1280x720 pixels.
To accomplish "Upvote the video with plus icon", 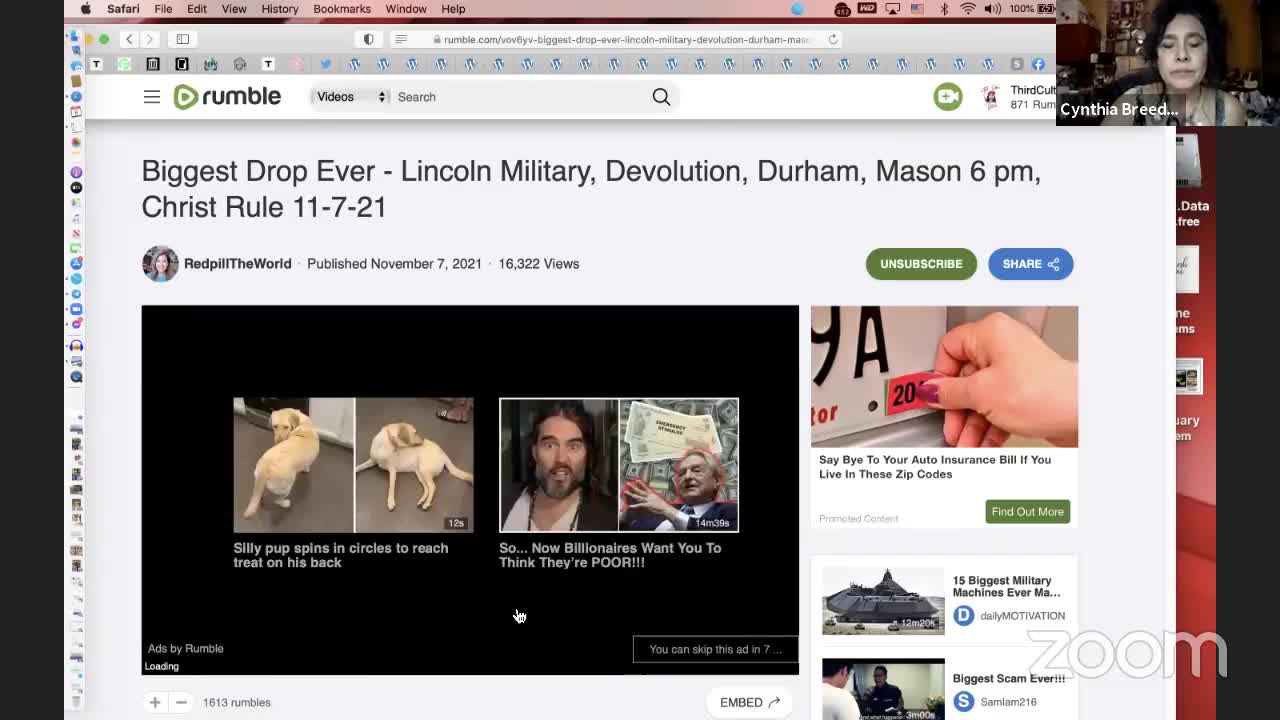I will (155, 702).
